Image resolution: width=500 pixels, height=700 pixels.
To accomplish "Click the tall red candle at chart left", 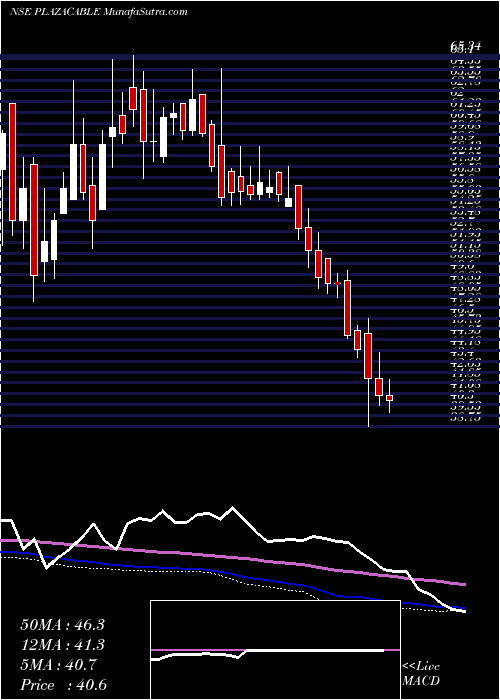I will pos(12,162).
